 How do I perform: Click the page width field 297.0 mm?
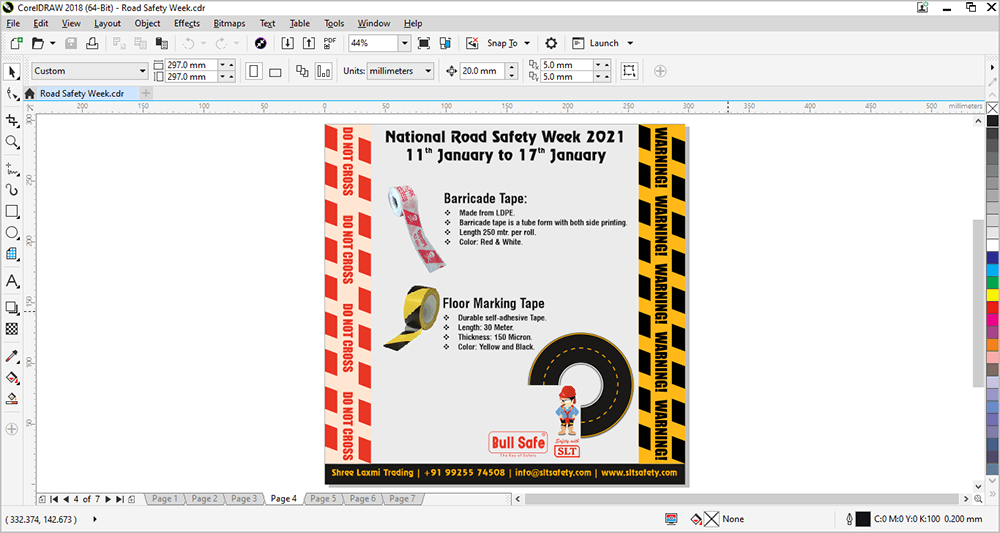pos(192,65)
